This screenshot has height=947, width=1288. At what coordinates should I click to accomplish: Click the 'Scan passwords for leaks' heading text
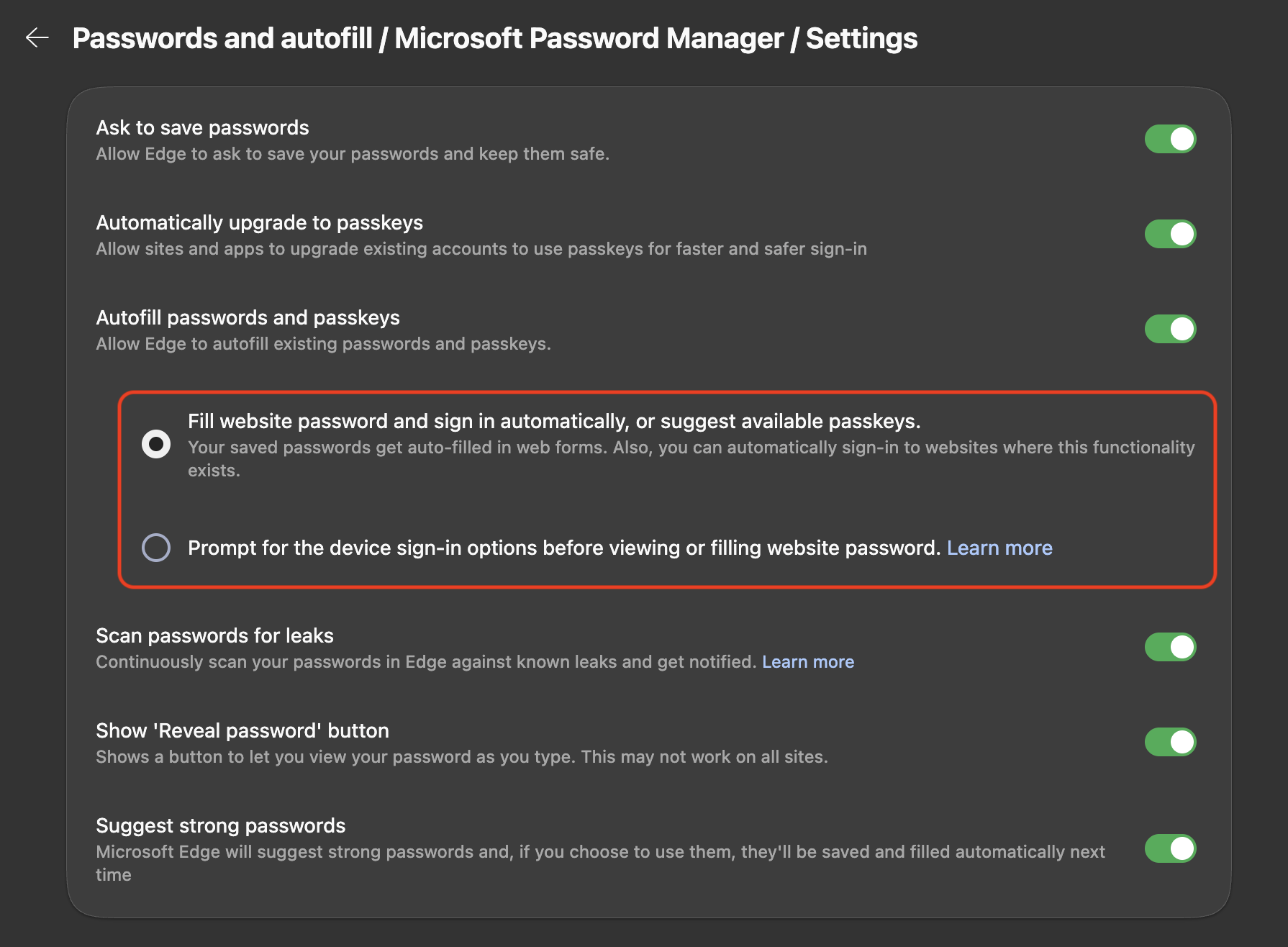point(214,636)
